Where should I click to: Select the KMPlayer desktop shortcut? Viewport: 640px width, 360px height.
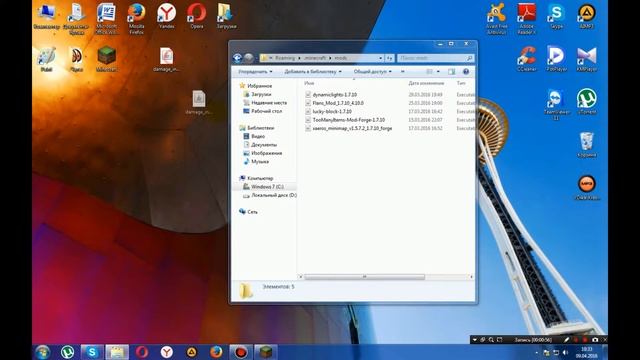pos(587,58)
